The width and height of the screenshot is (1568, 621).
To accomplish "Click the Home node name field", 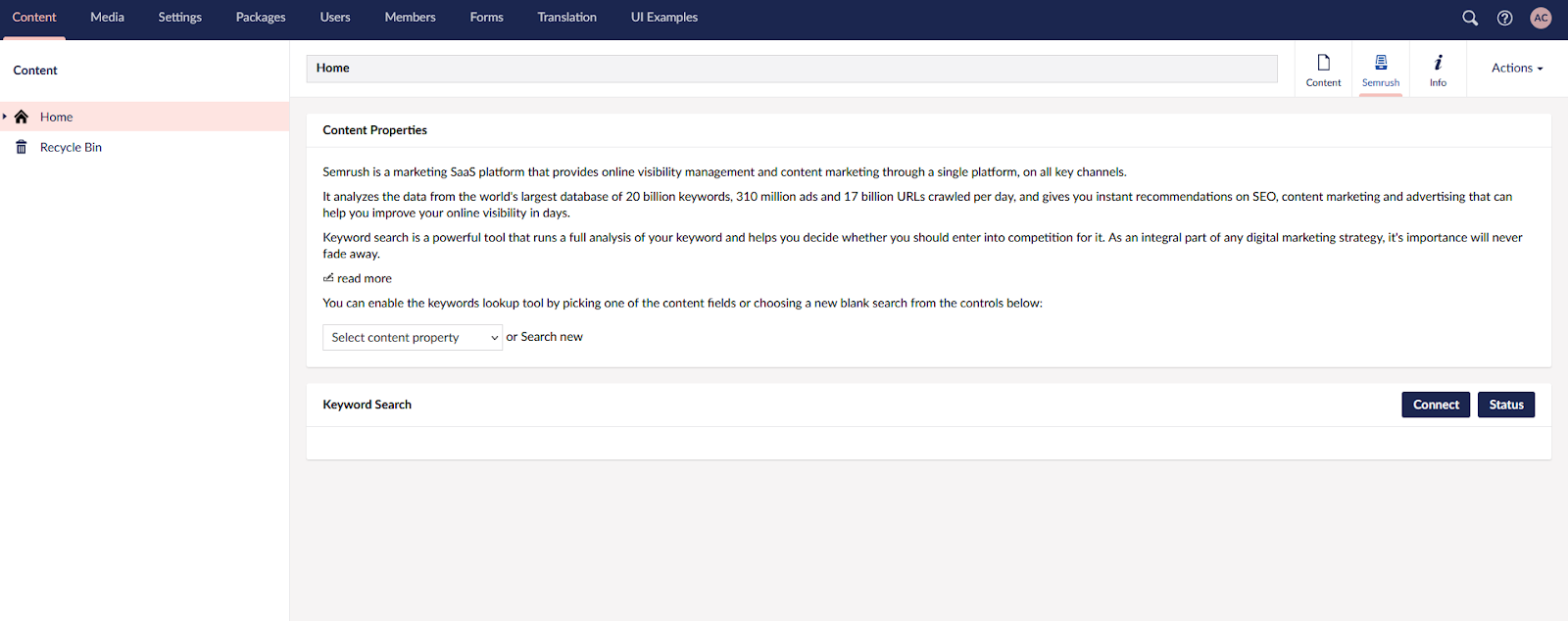I will (792, 69).
